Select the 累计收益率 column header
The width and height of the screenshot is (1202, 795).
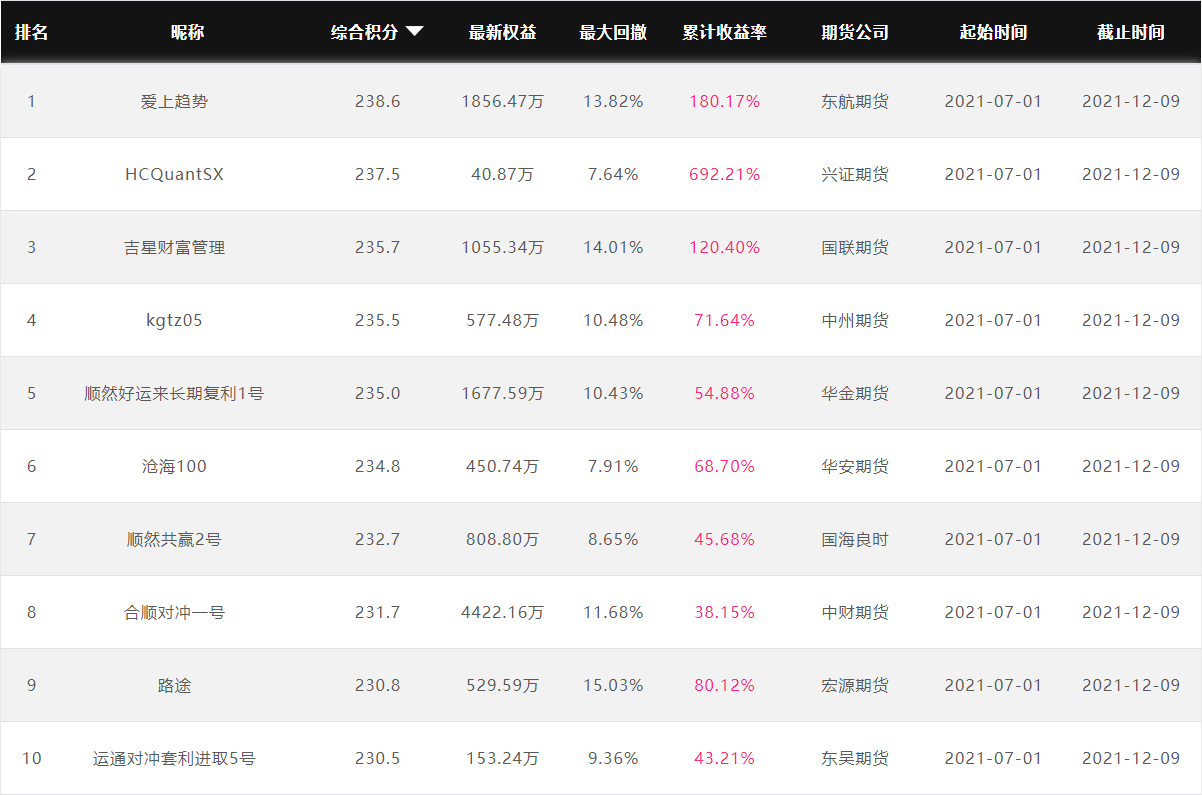[724, 32]
